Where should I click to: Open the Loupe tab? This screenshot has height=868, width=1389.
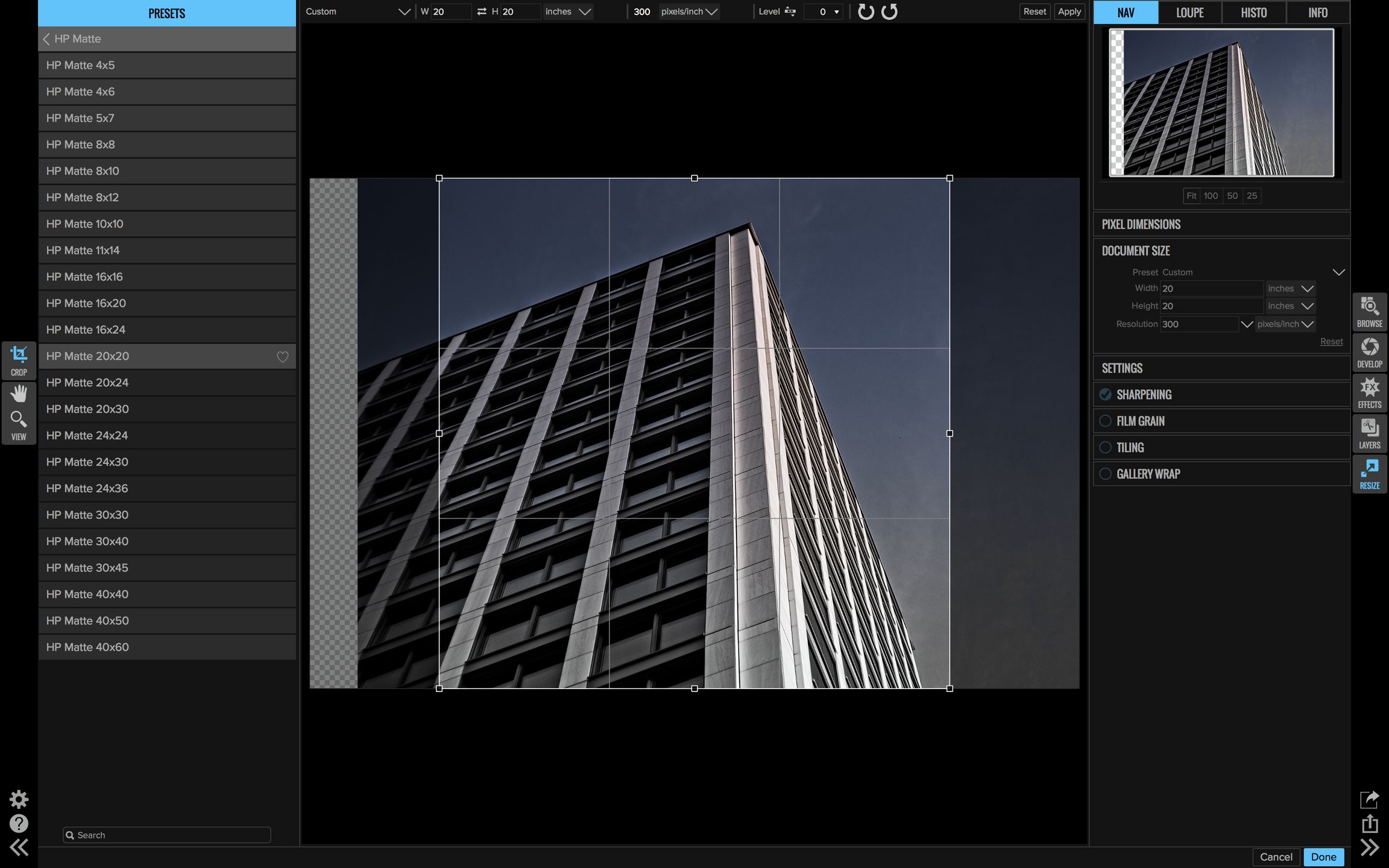tap(1189, 13)
